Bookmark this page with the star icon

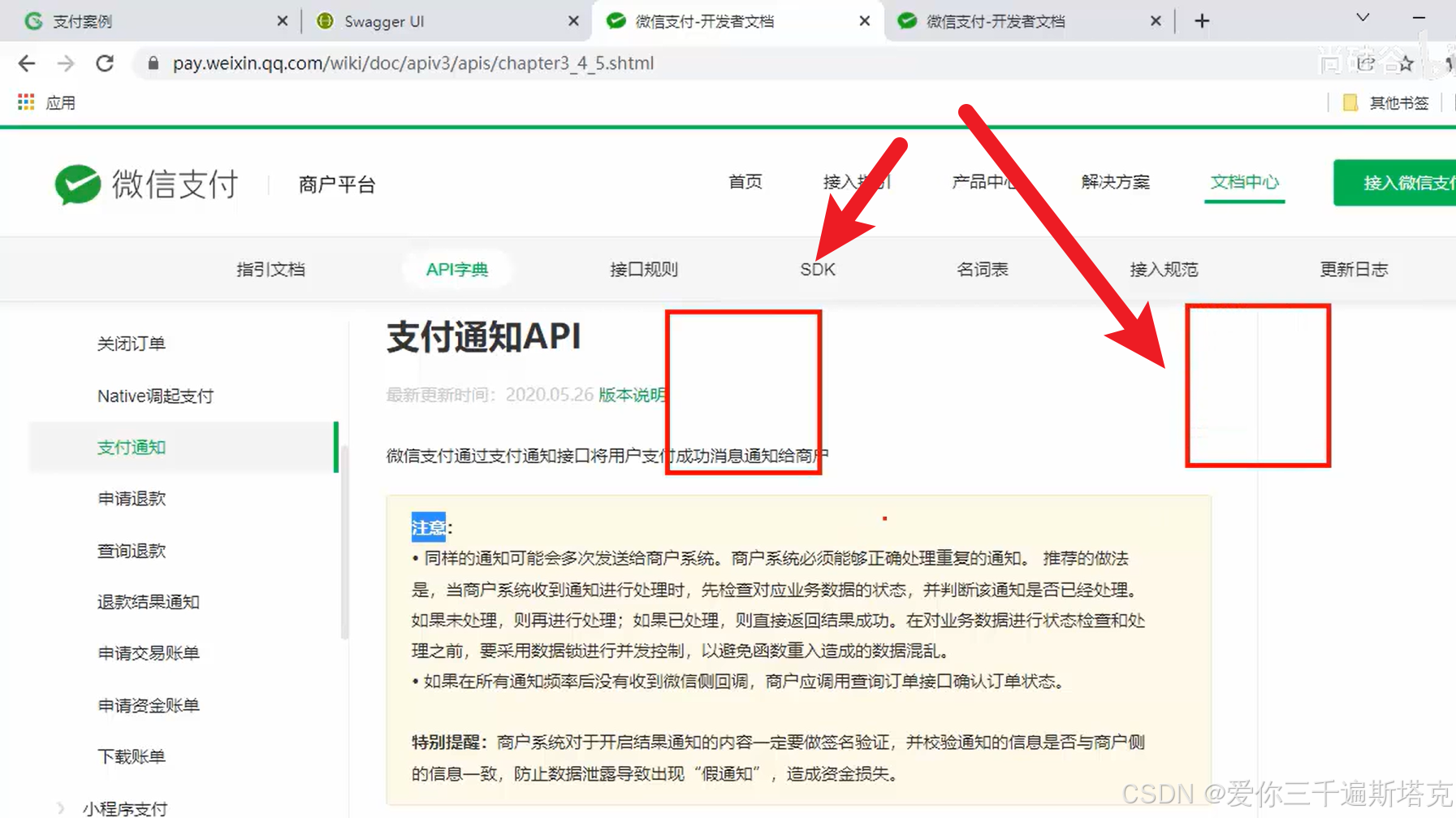coord(1406,63)
